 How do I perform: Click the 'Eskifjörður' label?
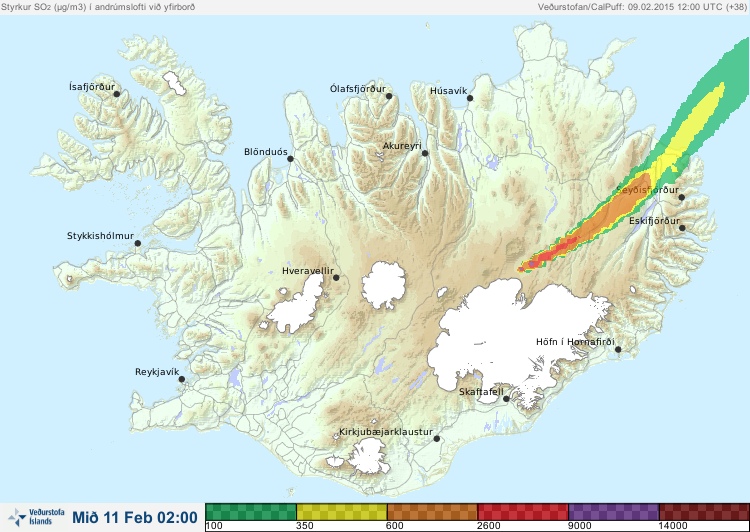click(654, 221)
